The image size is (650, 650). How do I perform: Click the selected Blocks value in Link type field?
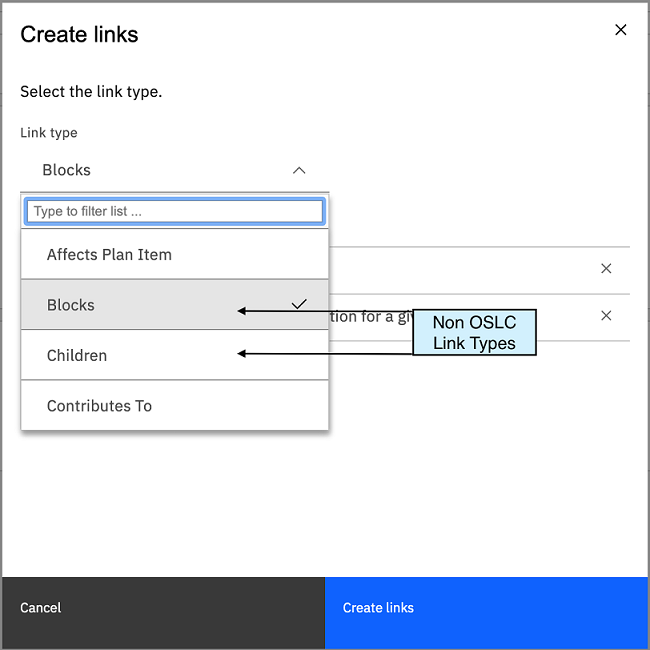pos(67,170)
